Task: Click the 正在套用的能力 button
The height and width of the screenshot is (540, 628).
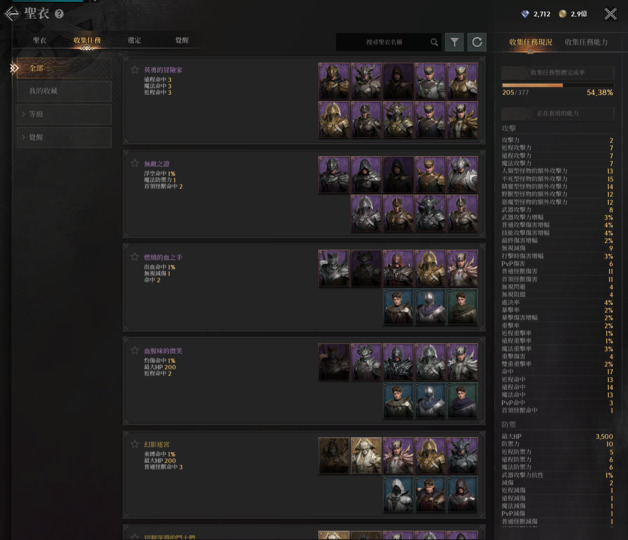Action: (x=557, y=114)
